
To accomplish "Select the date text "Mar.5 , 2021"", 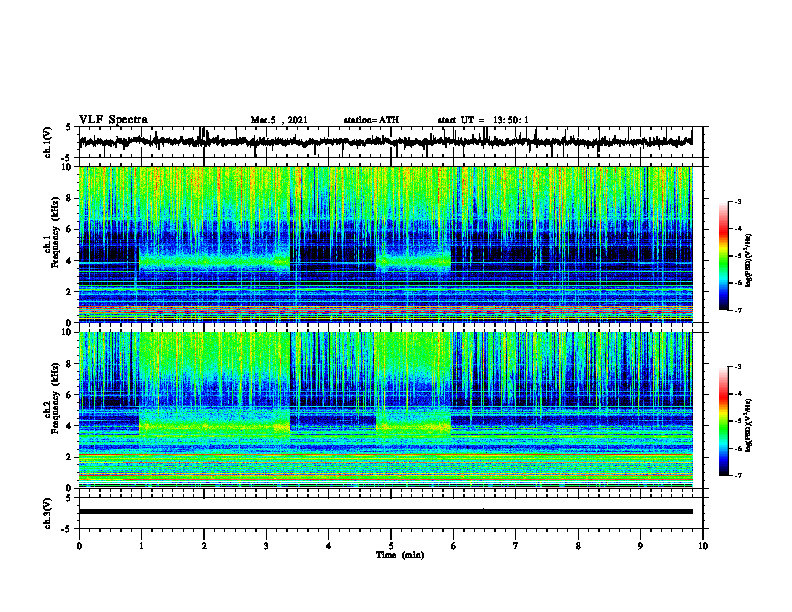I will click(279, 120).
